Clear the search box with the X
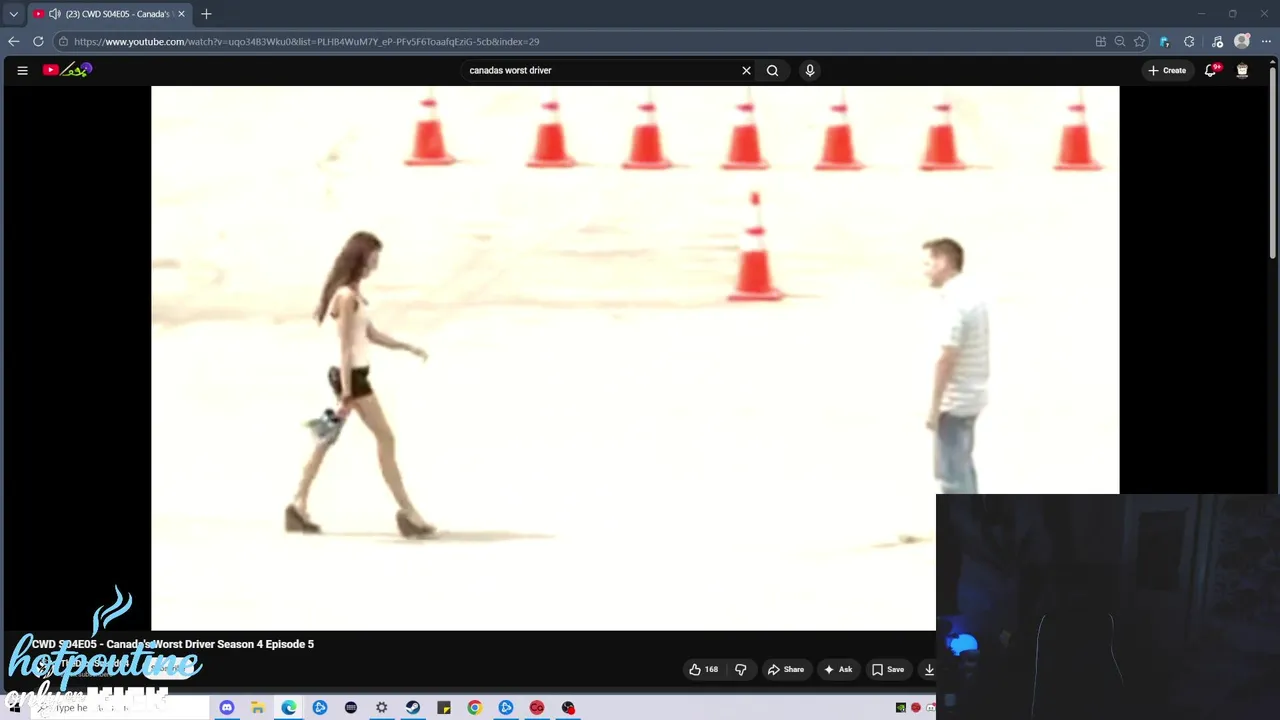 746,70
